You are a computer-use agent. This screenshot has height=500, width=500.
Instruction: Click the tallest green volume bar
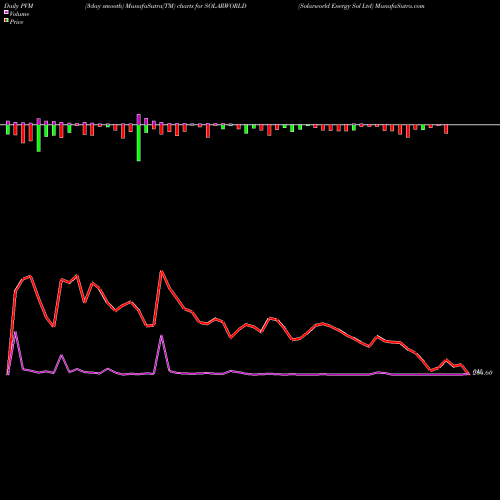pos(139,143)
